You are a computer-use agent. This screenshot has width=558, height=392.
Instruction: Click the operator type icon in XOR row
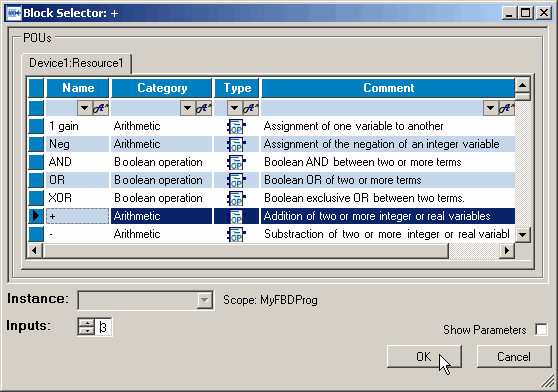click(x=236, y=198)
